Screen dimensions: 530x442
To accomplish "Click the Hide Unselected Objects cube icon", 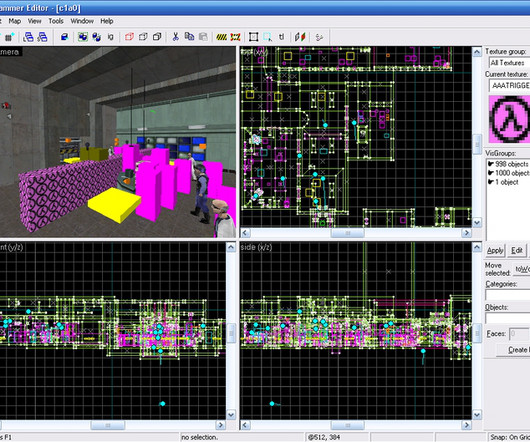I will 143,36.
